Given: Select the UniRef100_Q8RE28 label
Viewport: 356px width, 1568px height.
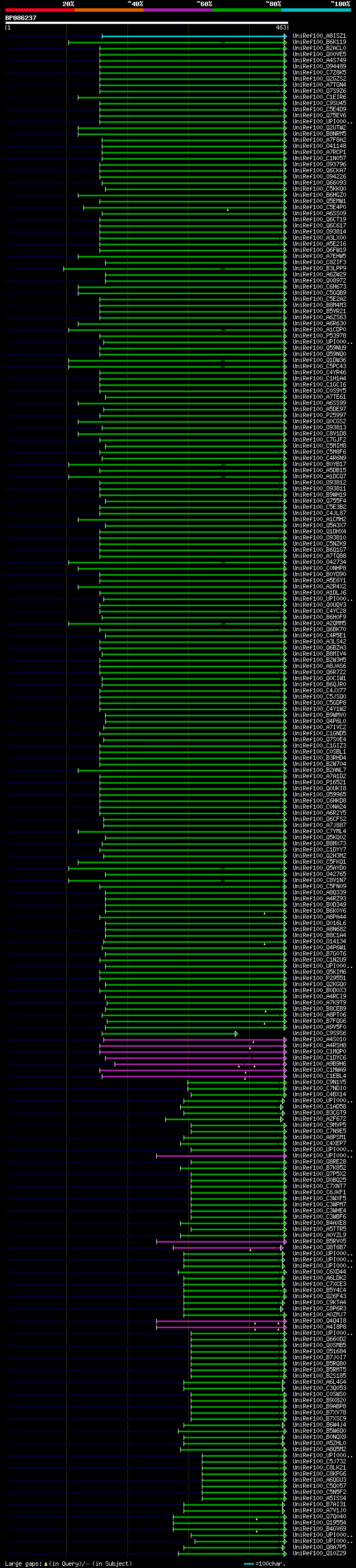Looking at the screenshot, I should [319, 1162].
